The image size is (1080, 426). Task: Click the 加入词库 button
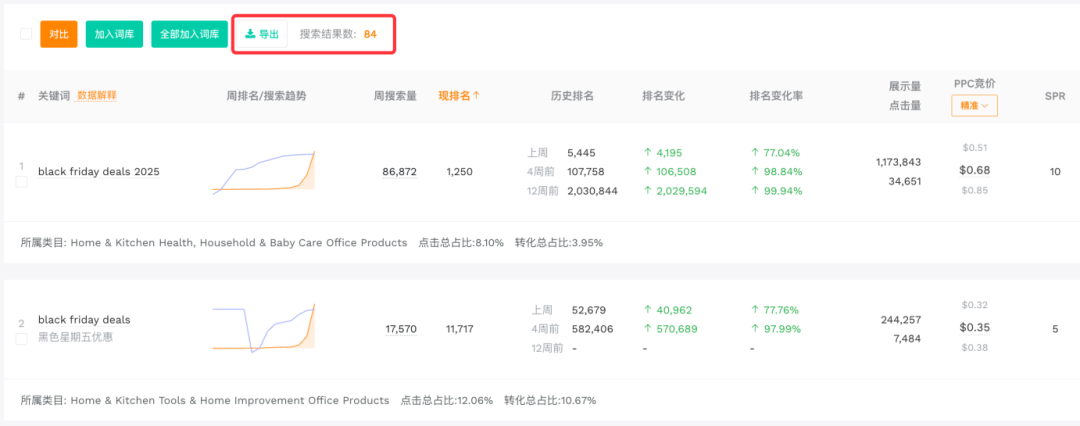[115, 34]
